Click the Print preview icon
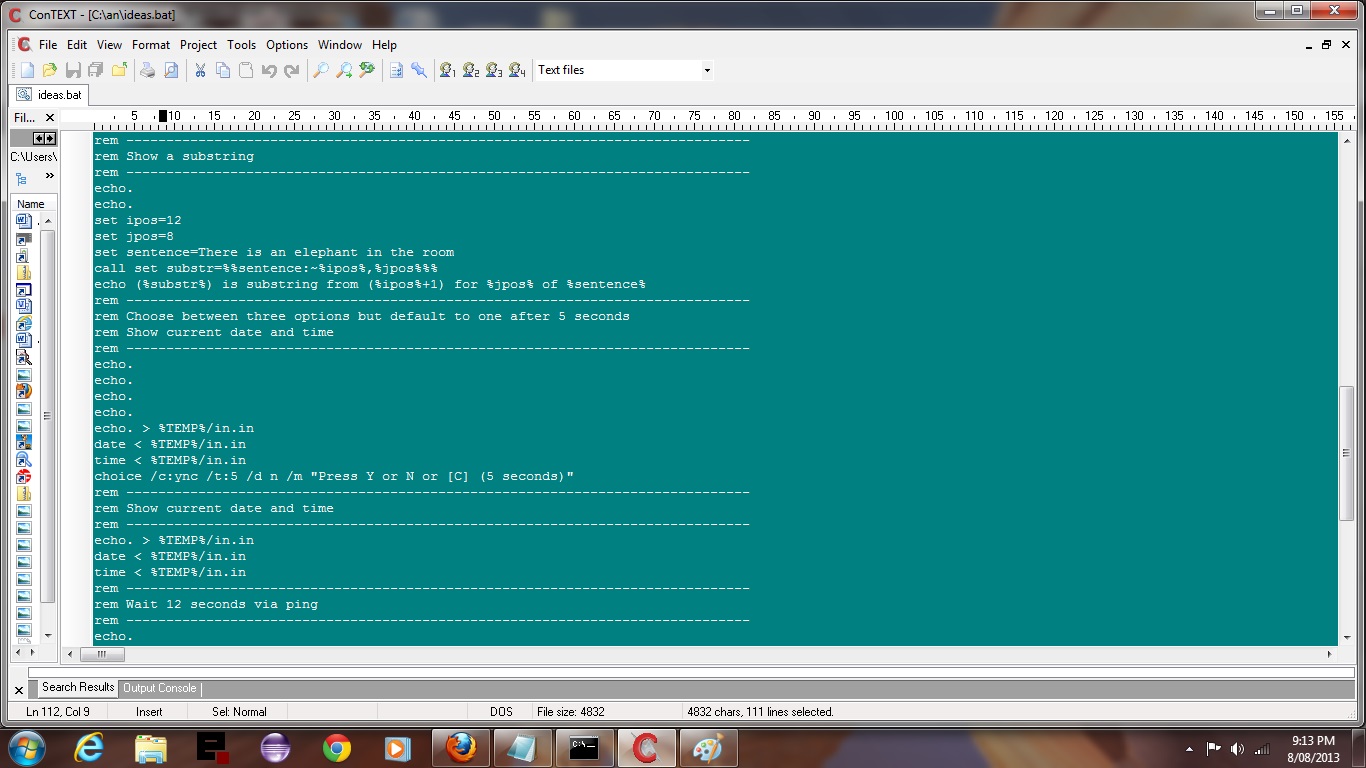Screen dimensions: 1366x768 coord(171,70)
